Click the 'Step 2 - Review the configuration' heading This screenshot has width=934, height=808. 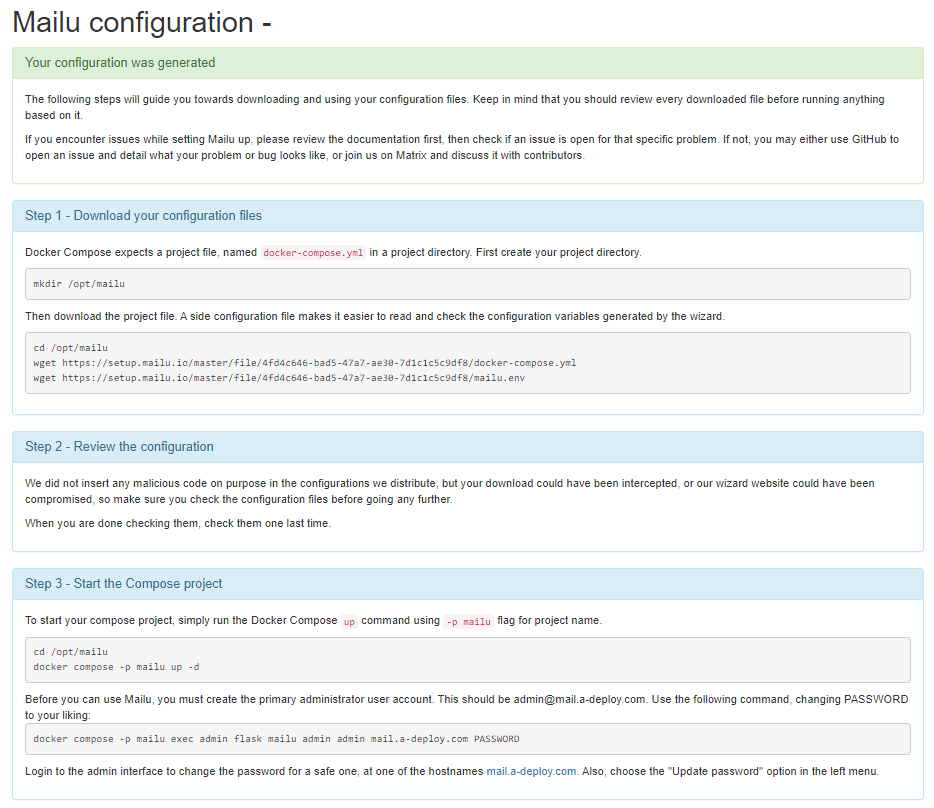(x=119, y=447)
